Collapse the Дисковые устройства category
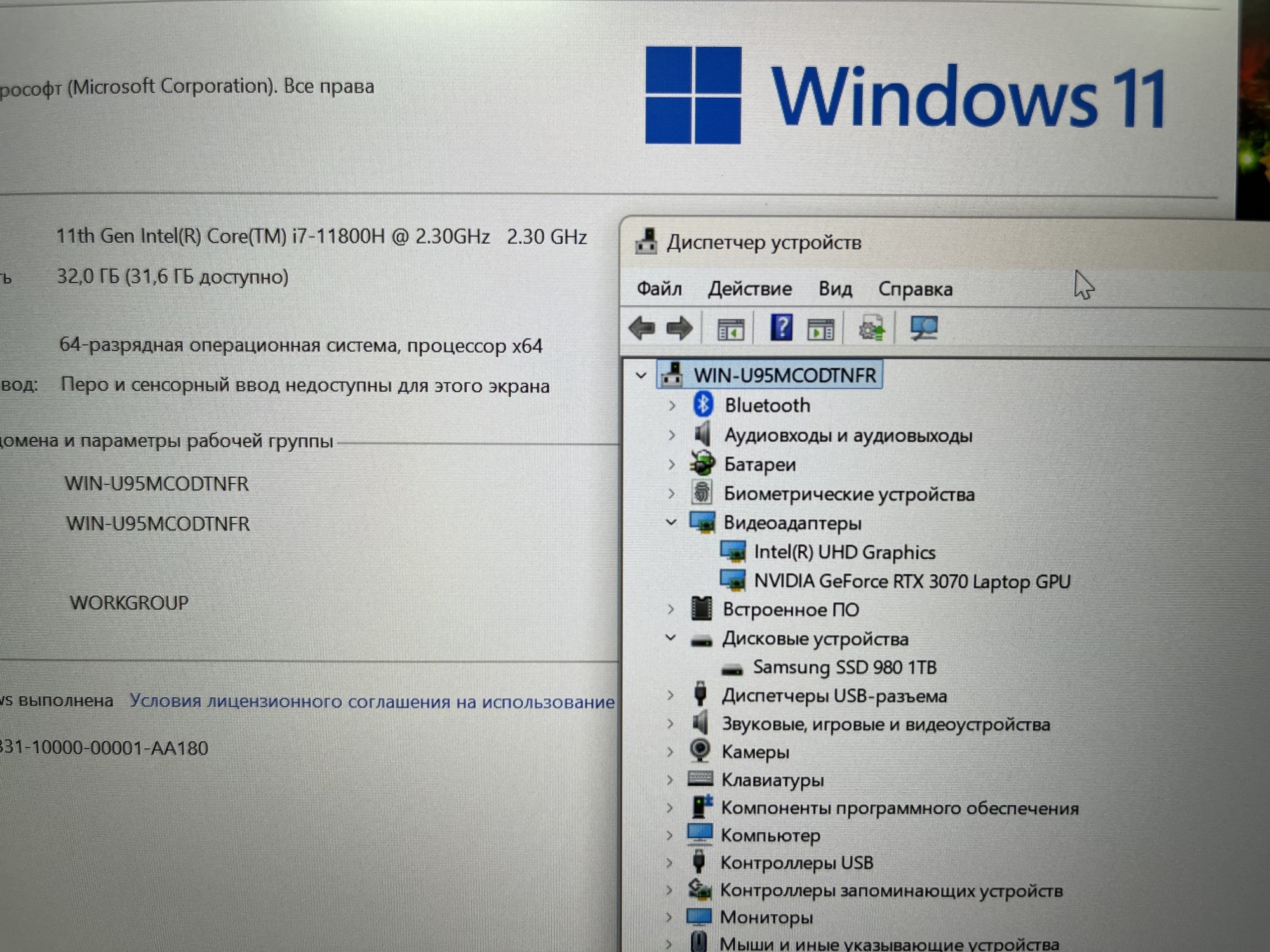1270x952 pixels. [x=671, y=637]
